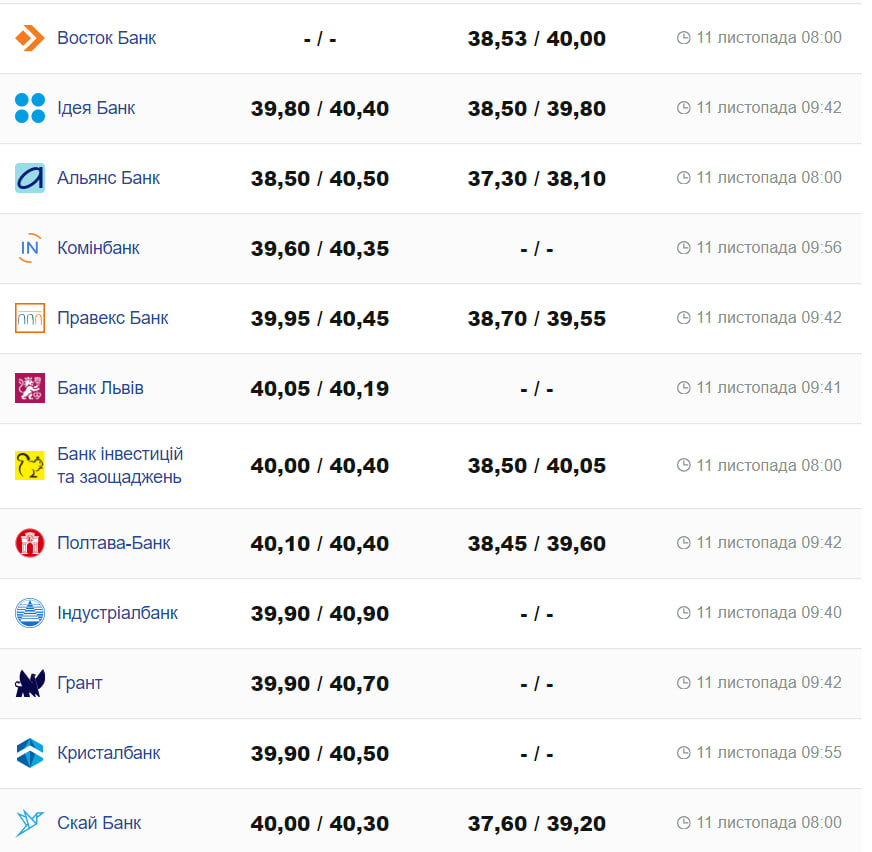Click the Комінбанк IN logo icon
The height and width of the screenshot is (852, 872).
[x=30, y=248]
